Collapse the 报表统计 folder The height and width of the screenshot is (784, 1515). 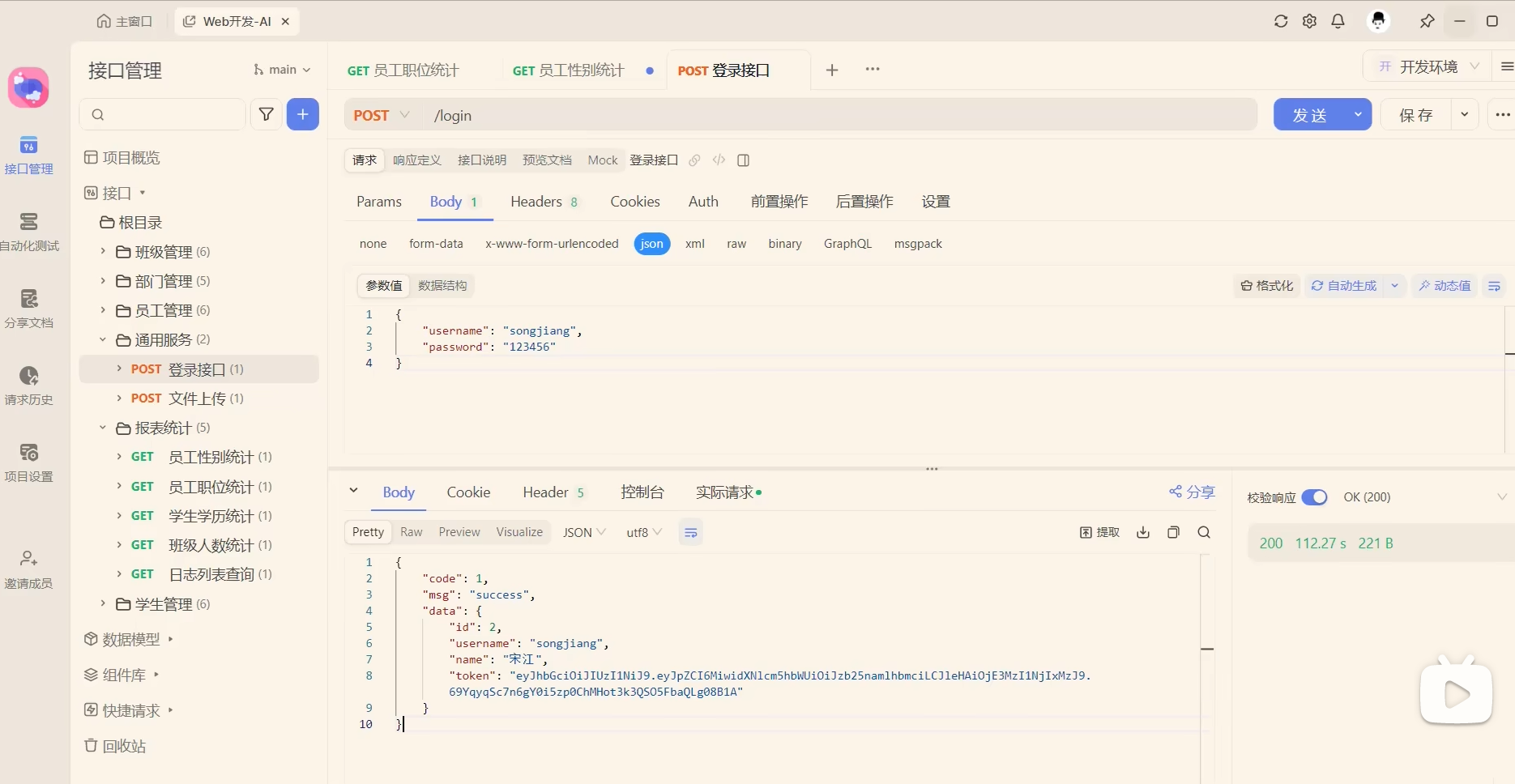[103, 428]
